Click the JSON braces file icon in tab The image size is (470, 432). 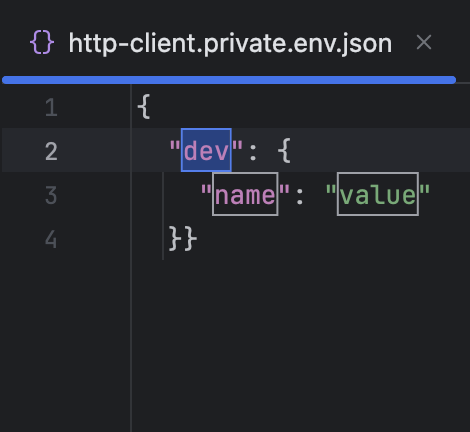coord(42,42)
